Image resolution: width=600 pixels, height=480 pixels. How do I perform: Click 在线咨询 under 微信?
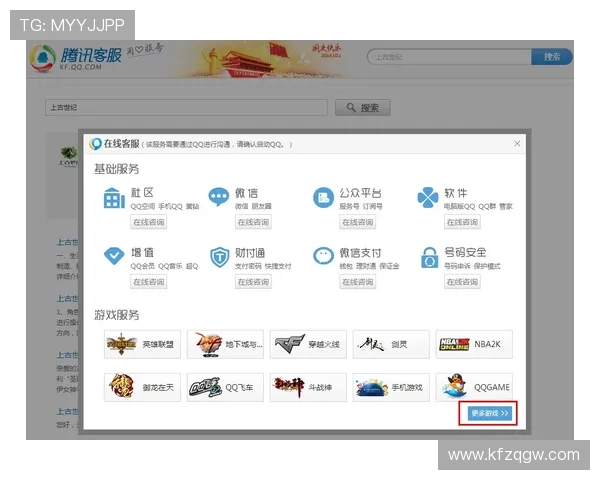pos(253,222)
